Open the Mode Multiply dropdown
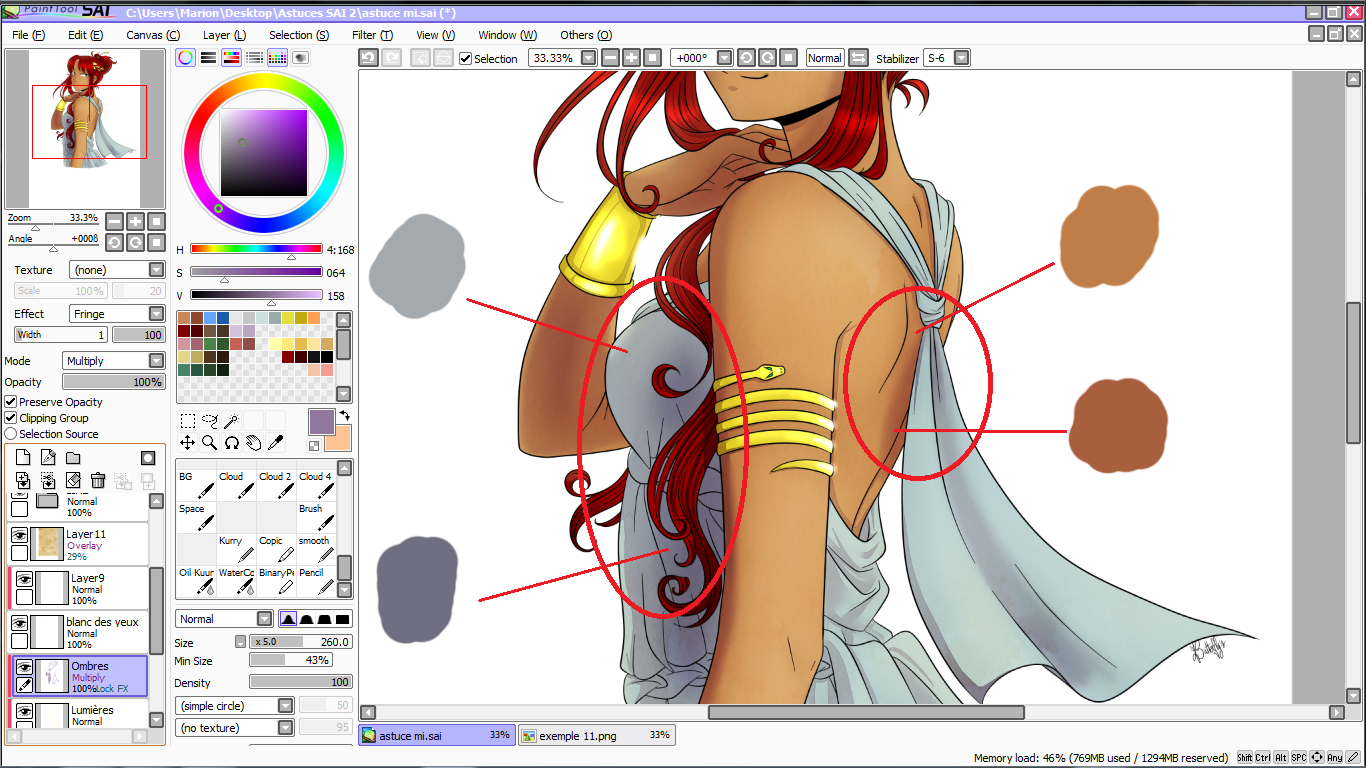Screen dimensions: 1366x768 point(114,361)
